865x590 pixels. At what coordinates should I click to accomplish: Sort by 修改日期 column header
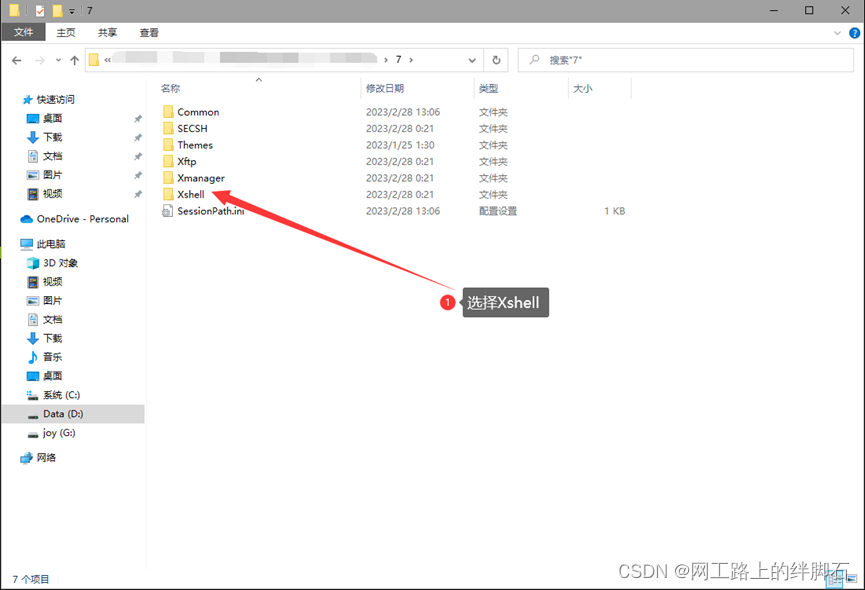click(385, 88)
